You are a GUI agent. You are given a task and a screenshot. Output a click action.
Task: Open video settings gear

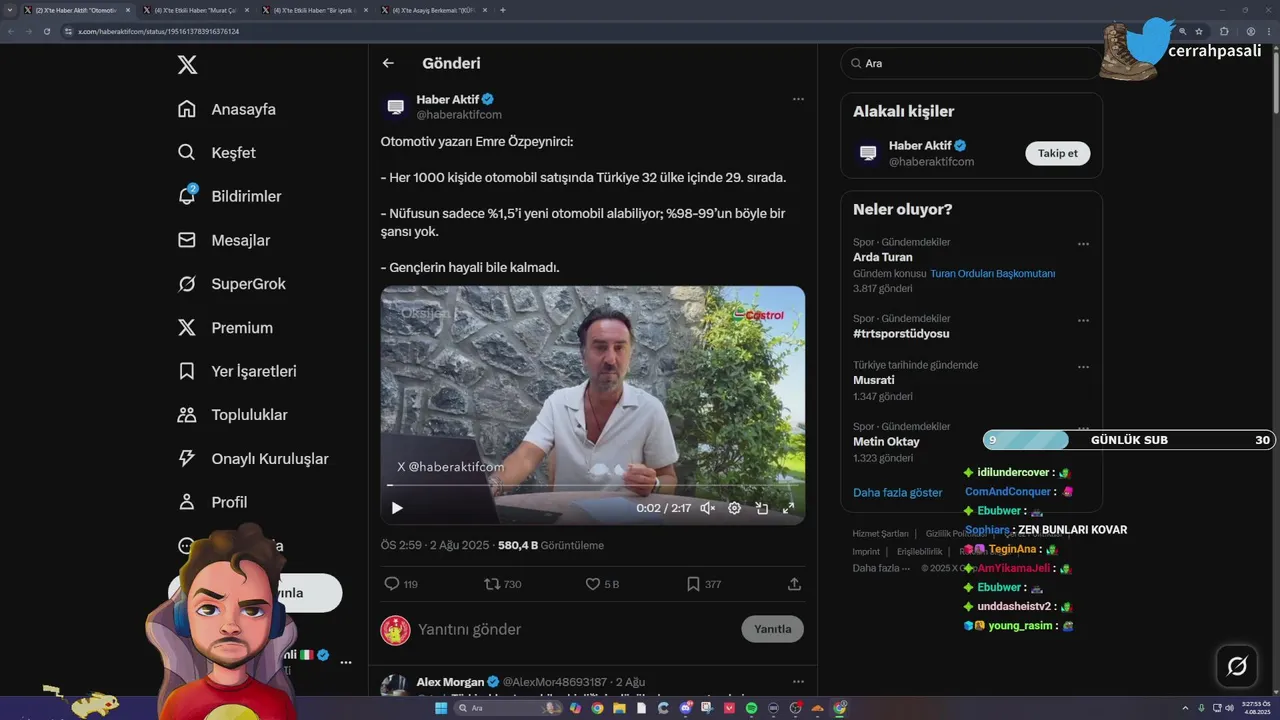(735, 508)
